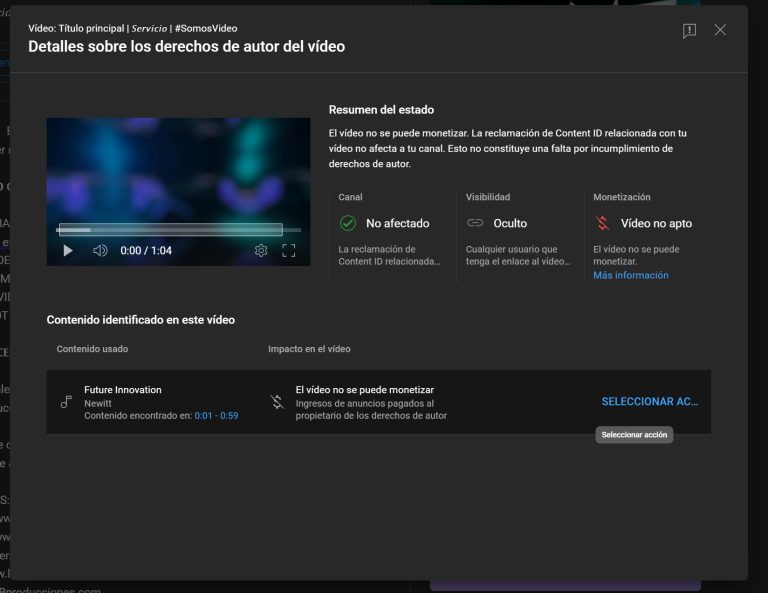Screen dimensions: 768x593
Task: Click the green No afectado check icon
Action: tap(348, 223)
